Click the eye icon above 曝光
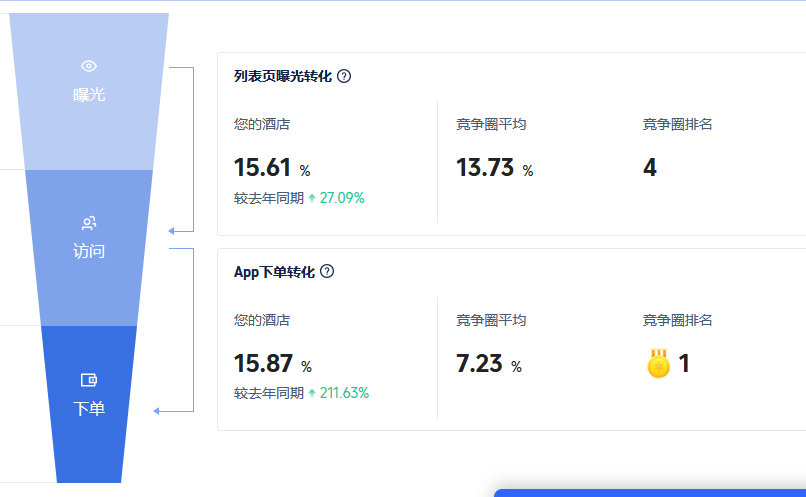The height and width of the screenshot is (497, 806). tap(89, 66)
